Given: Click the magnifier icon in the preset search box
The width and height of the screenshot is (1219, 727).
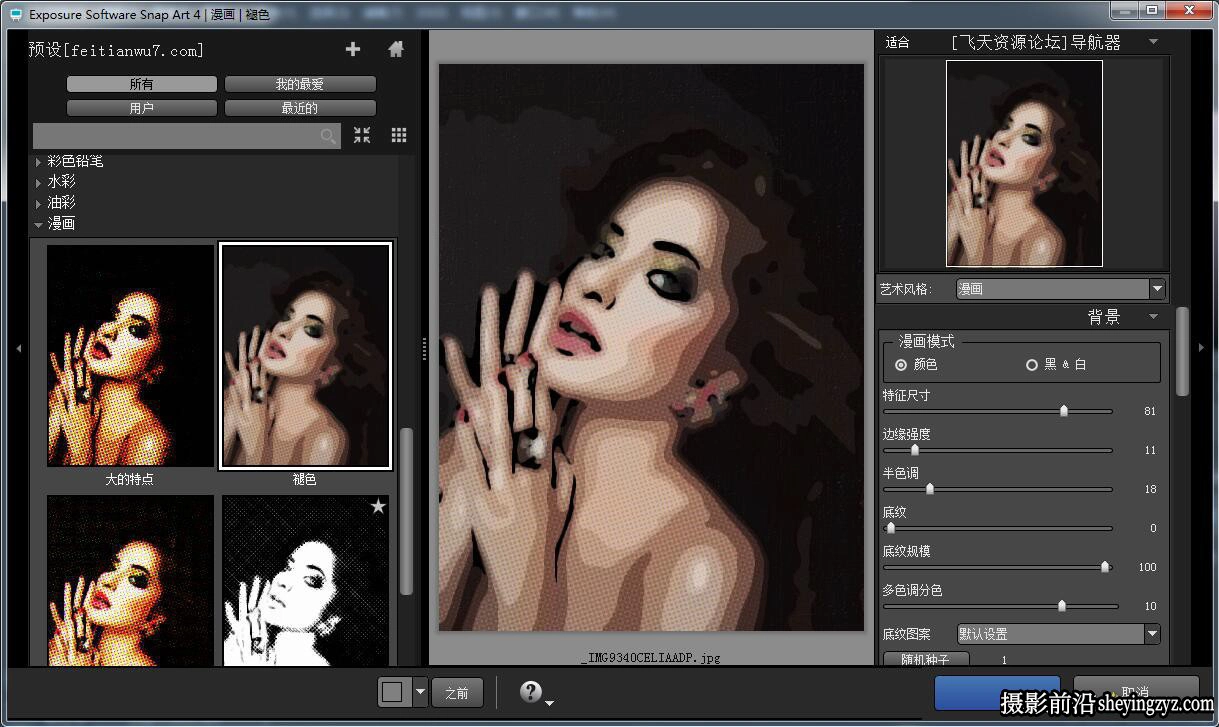Looking at the screenshot, I should 328,136.
